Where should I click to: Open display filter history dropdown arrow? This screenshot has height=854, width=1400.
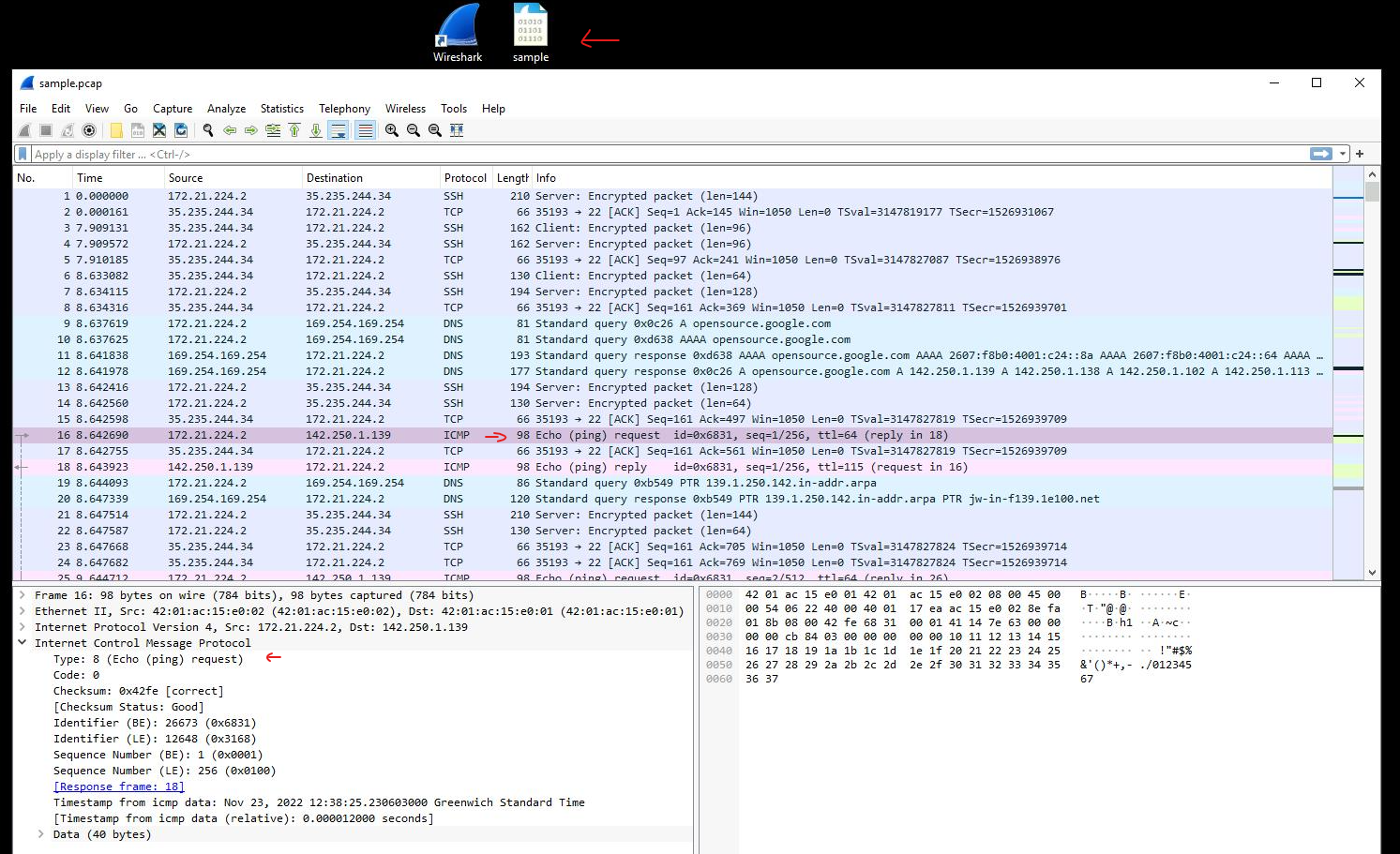click(1343, 154)
